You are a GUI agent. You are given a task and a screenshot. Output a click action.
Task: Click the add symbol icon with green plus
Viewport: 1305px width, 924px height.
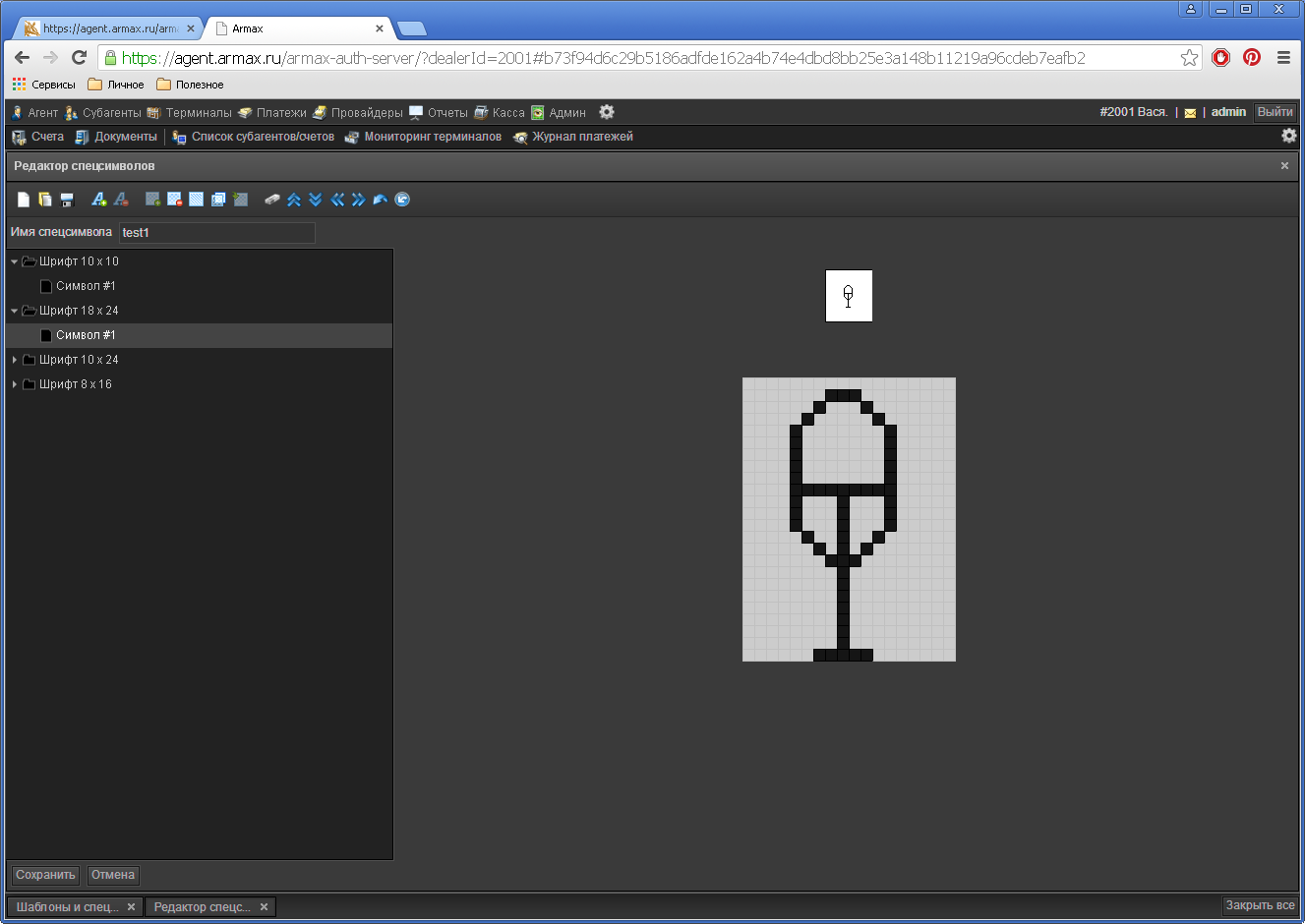(x=152, y=200)
